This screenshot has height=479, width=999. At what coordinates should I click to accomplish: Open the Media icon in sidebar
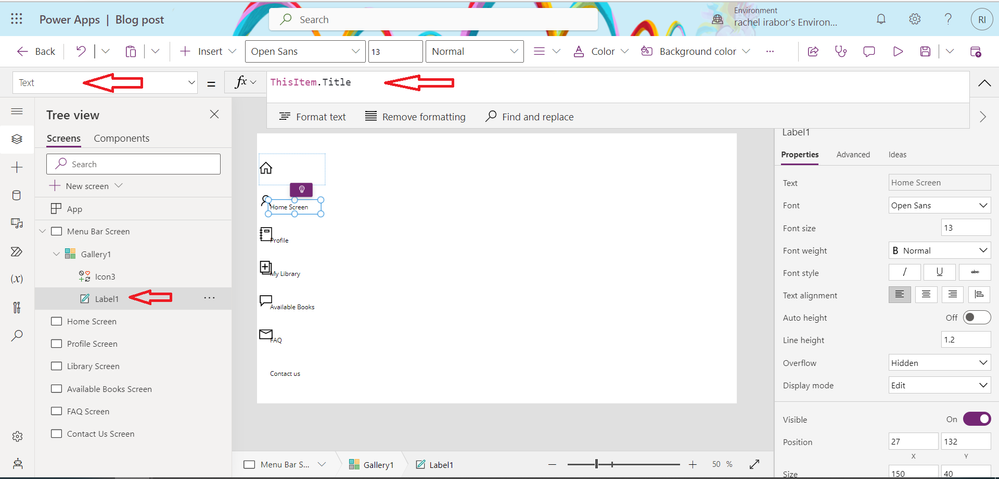click(17, 223)
